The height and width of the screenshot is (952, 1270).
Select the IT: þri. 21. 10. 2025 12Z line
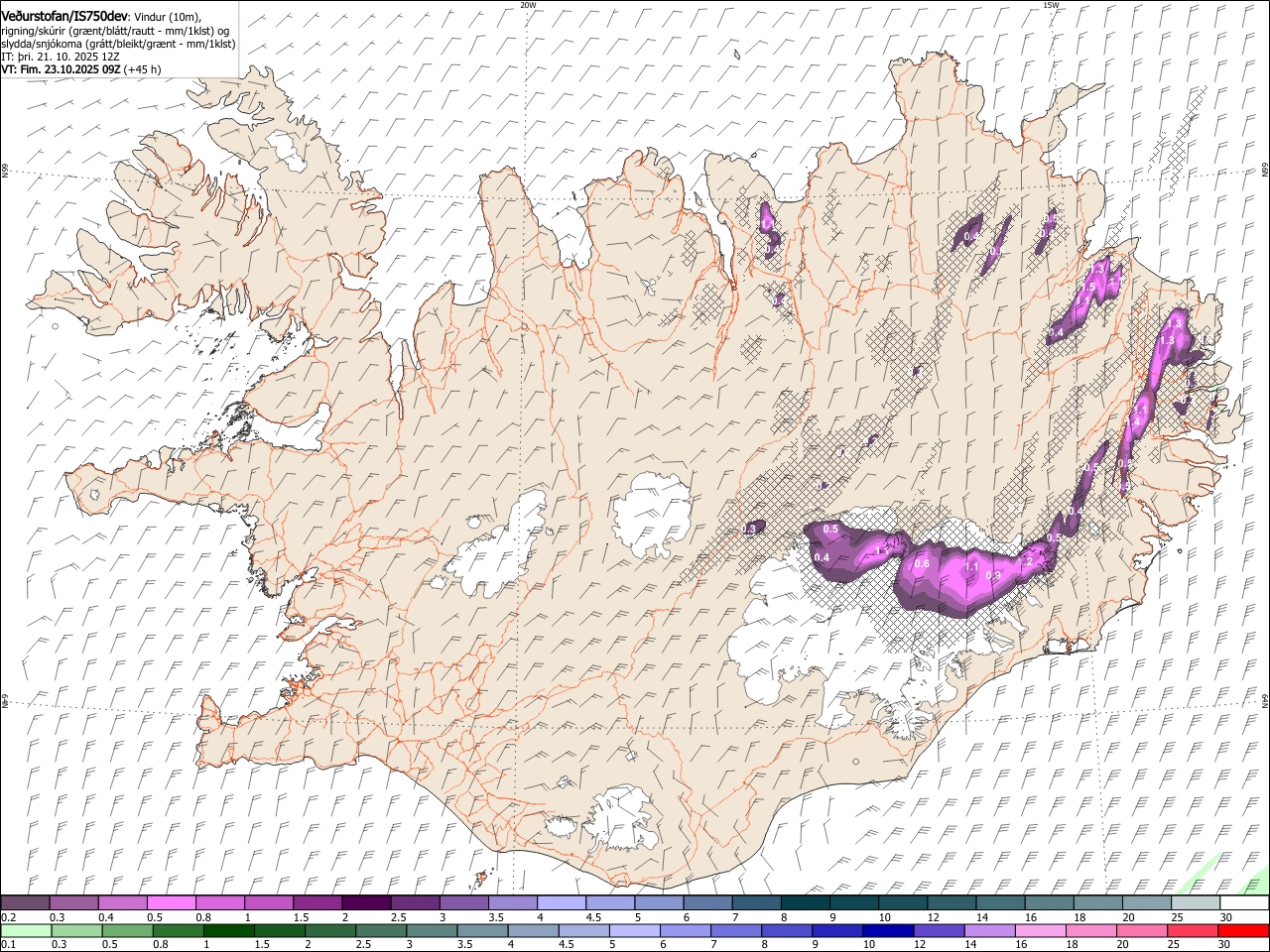click(61, 57)
